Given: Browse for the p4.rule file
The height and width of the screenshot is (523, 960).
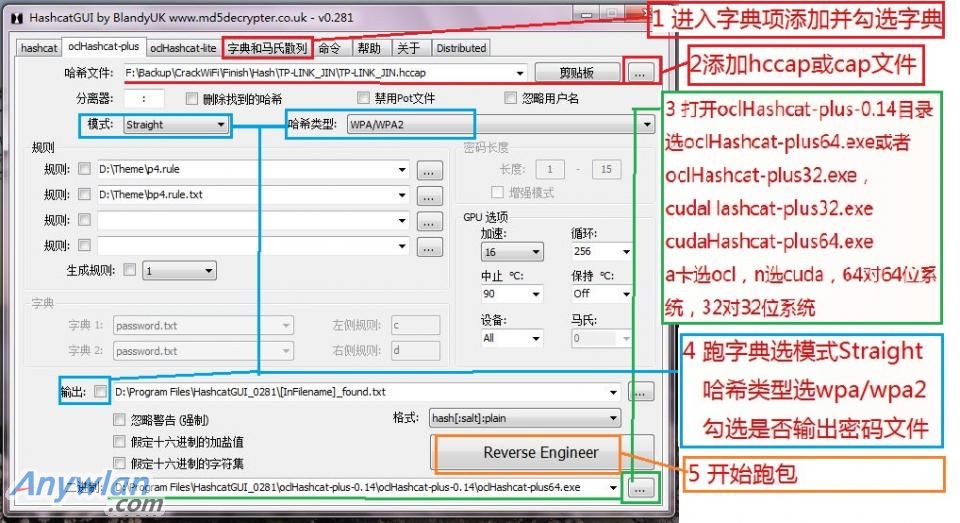Looking at the screenshot, I should tap(430, 170).
